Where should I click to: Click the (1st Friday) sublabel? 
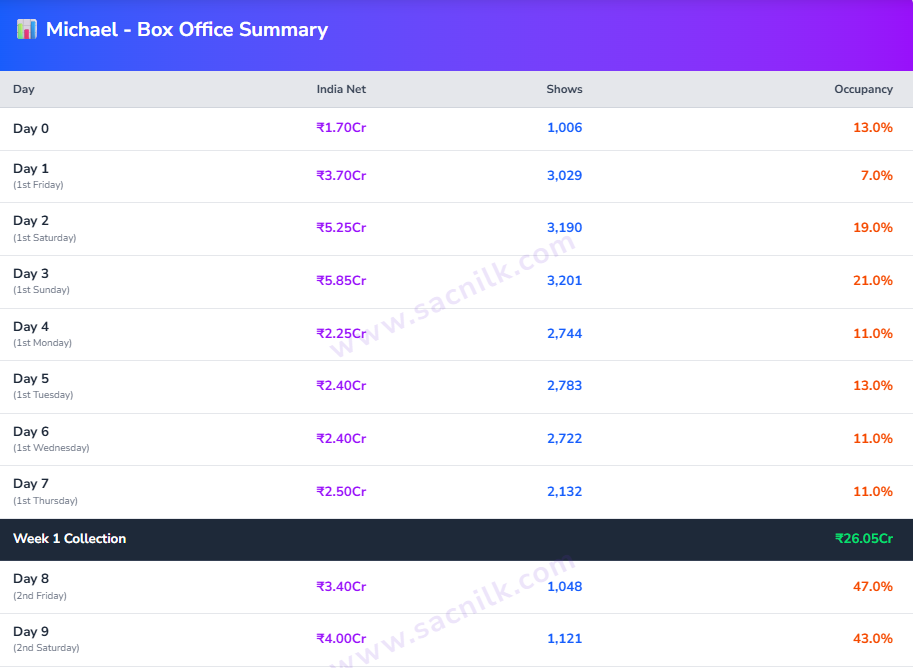(38, 185)
